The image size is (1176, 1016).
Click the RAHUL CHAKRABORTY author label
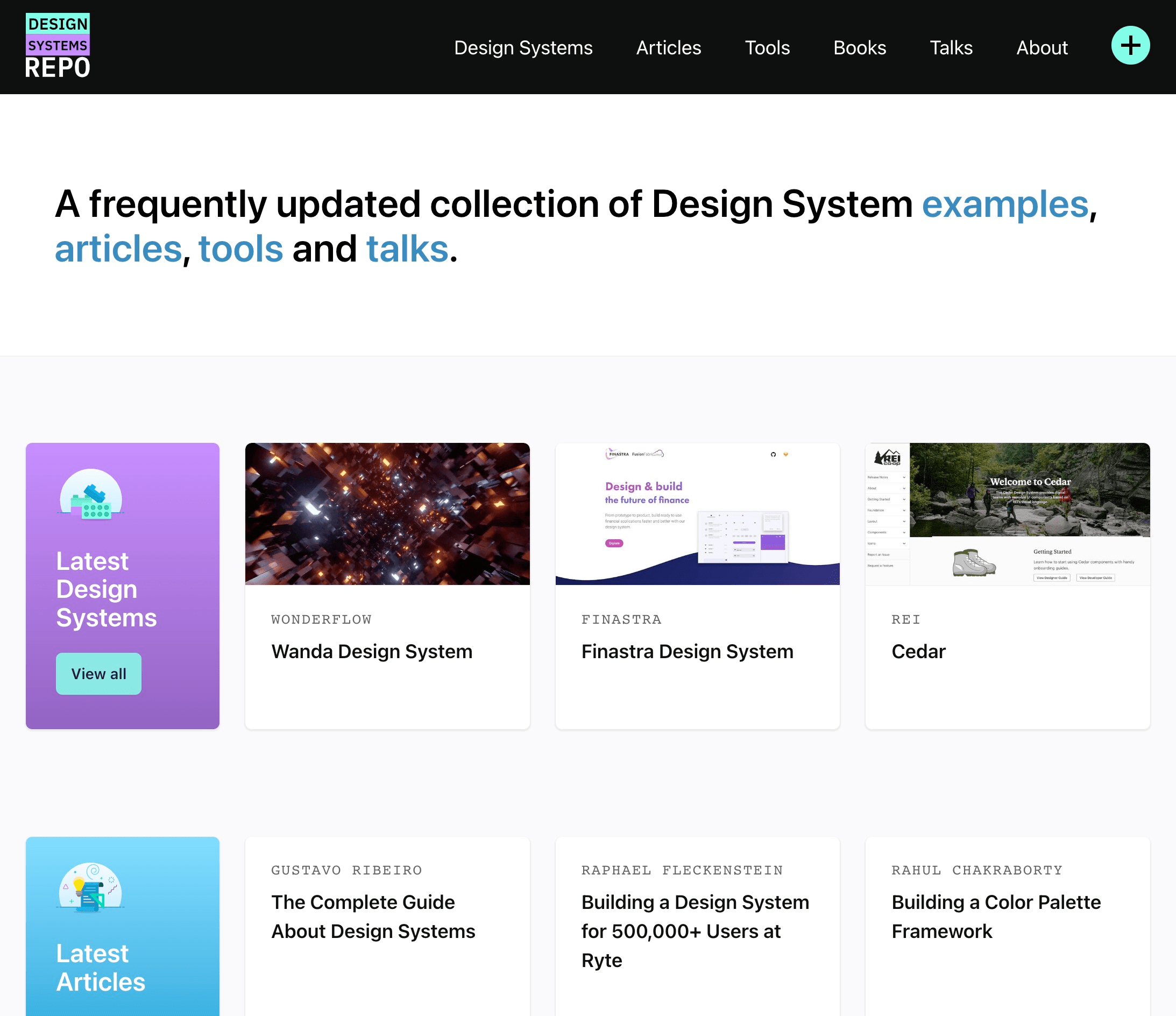pyautogui.click(x=977, y=870)
